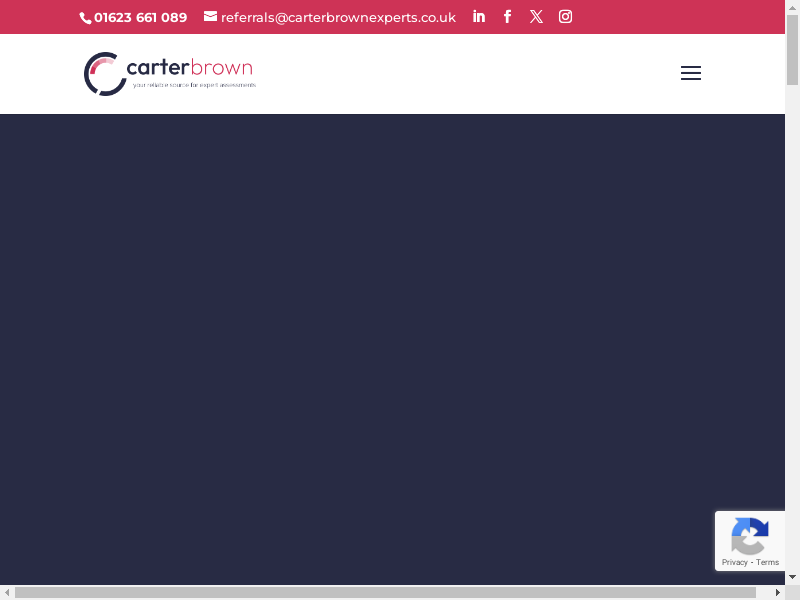Screen dimensions: 800x600
Task: Call the 01623 661 089 phone link
Action: [140, 17]
